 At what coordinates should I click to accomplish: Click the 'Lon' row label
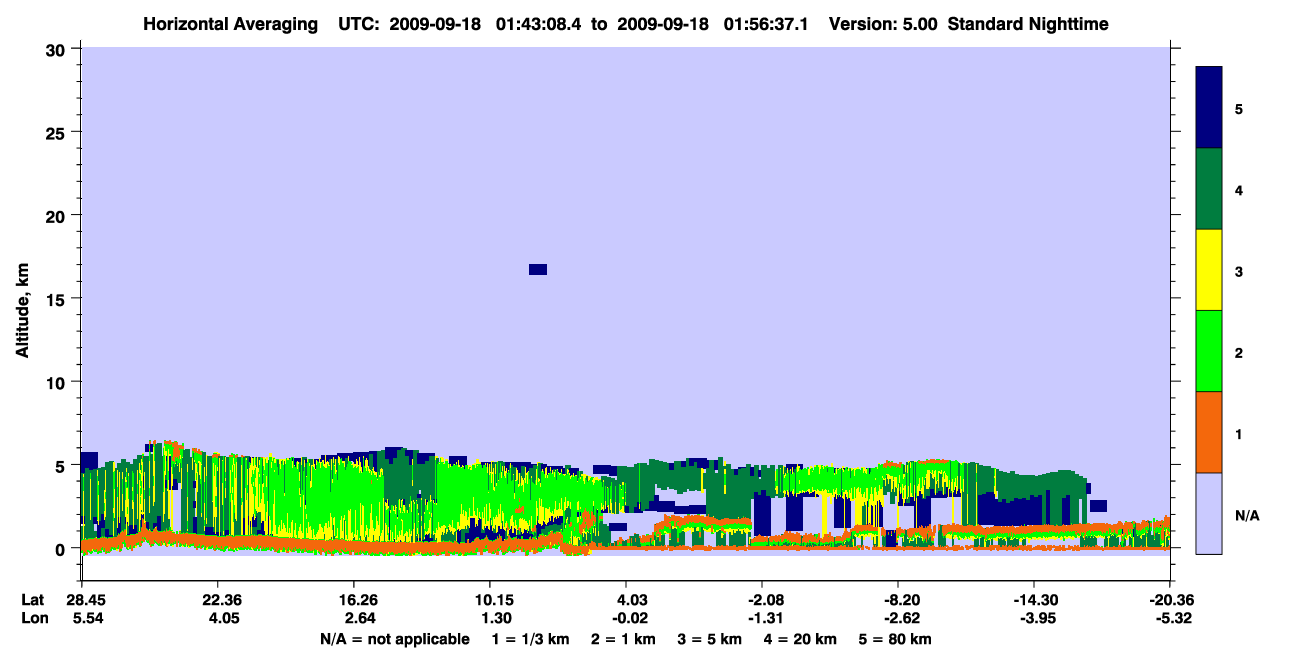click(x=33, y=617)
